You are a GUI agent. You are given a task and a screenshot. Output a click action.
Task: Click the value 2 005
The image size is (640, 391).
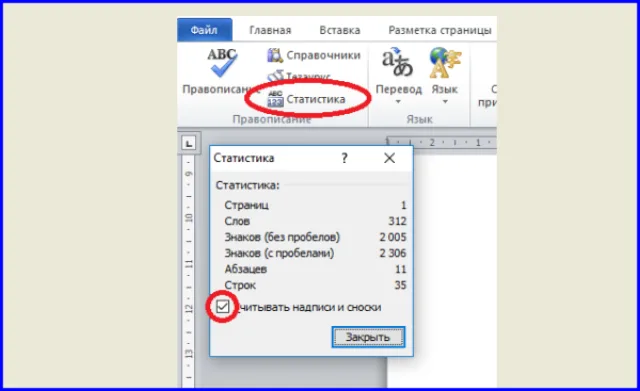coord(393,237)
